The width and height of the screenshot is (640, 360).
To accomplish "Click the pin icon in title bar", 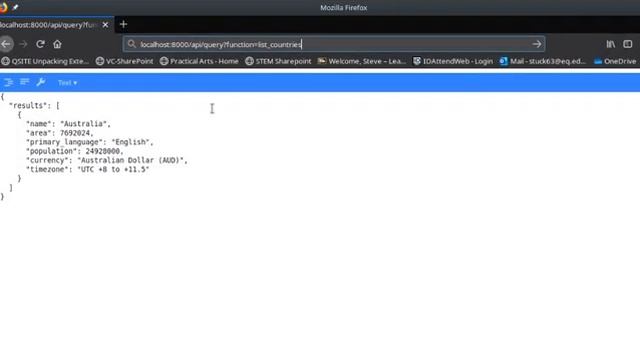I will coord(15,7).
